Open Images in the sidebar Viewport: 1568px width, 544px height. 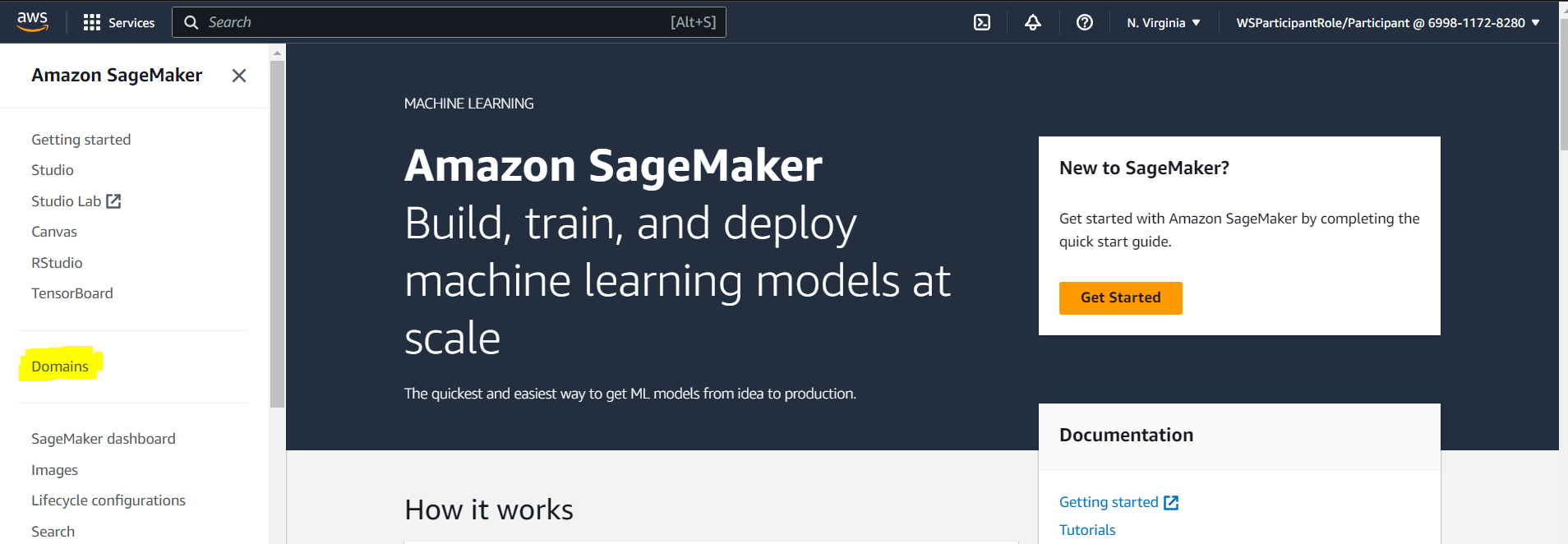coord(55,470)
